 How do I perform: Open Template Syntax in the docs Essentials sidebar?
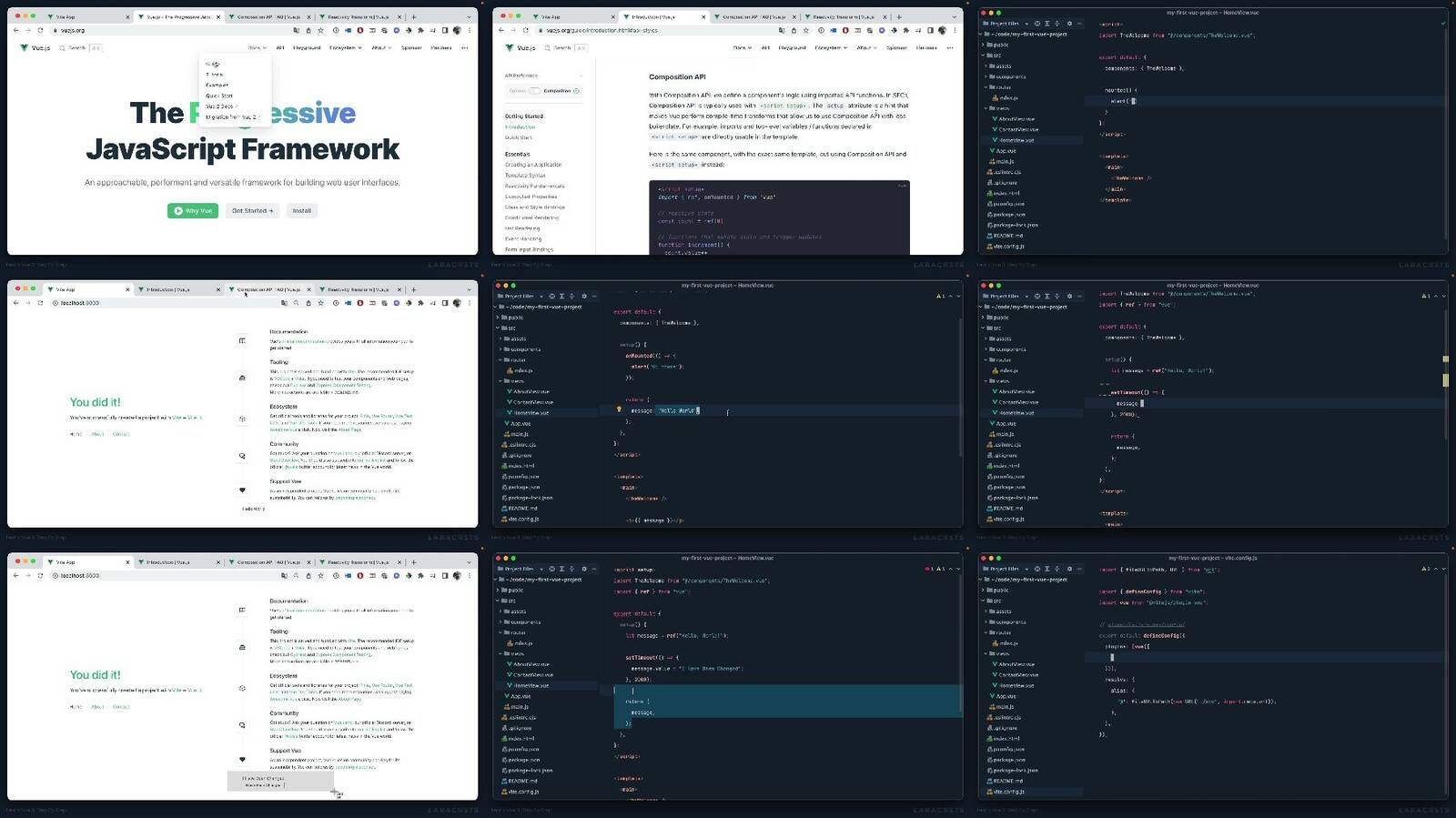click(525, 176)
